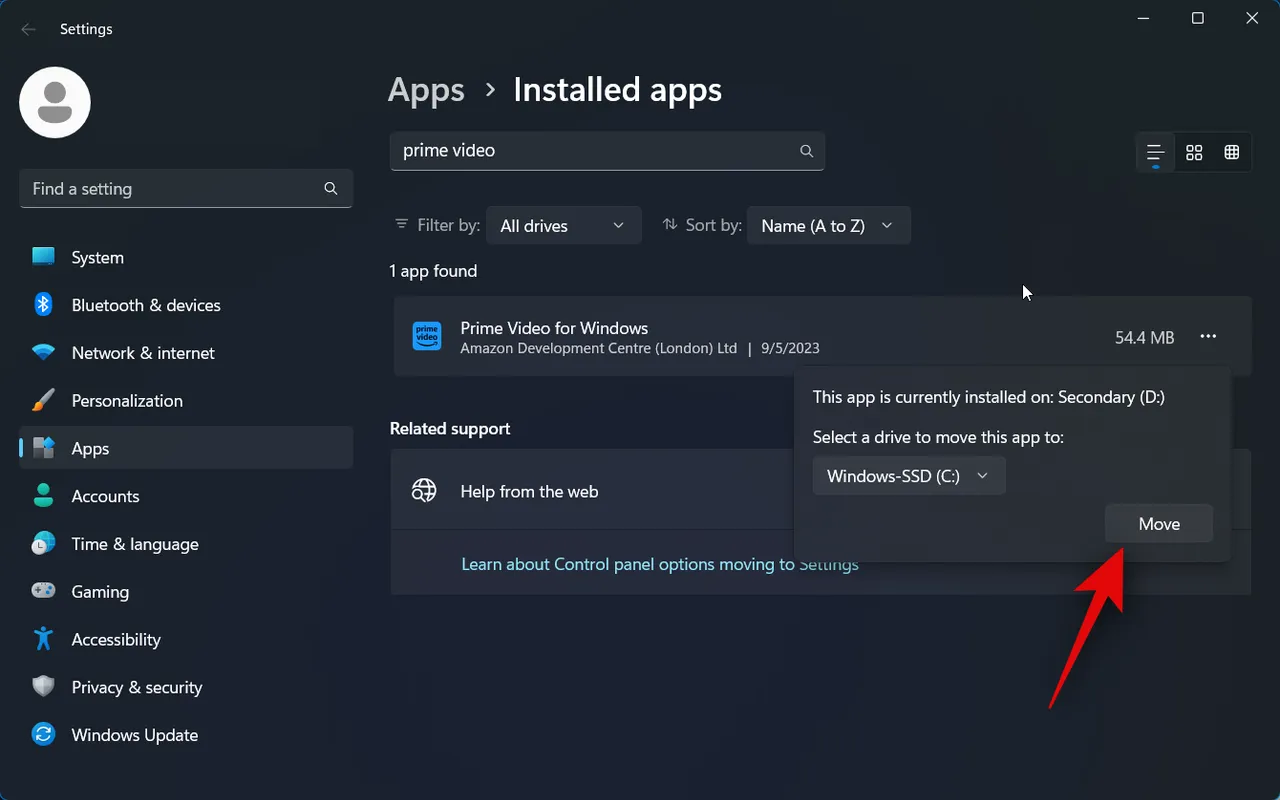Click the 54.4 MB size value
Image resolution: width=1280 pixels, height=800 pixels.
1144,338
